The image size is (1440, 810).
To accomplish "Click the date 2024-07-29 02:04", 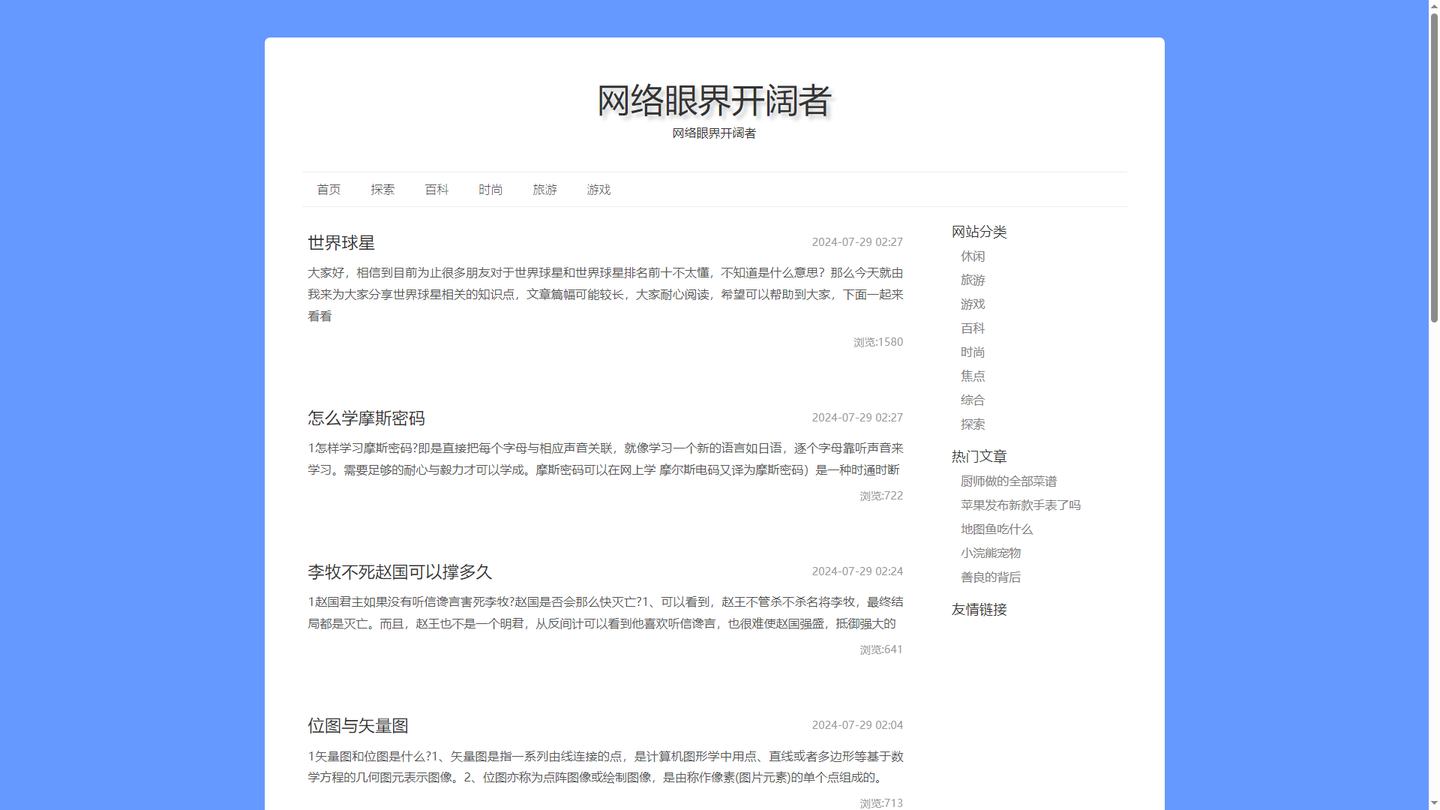I will tap(857, 725).
